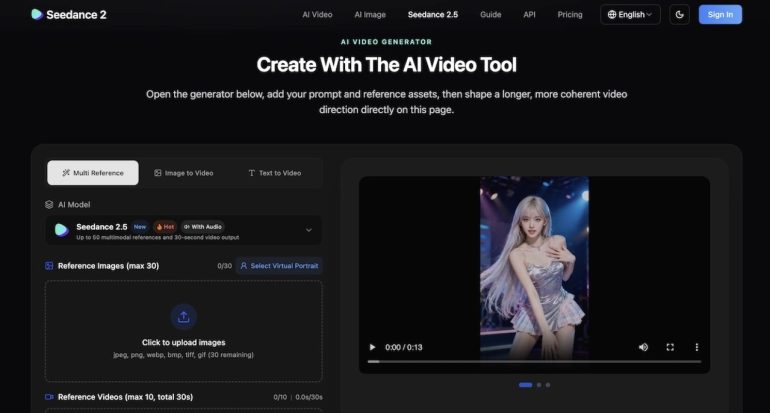The image size is (770, 413).
Task: Click the '0/30' image counter
Action: tap(224, 266)
